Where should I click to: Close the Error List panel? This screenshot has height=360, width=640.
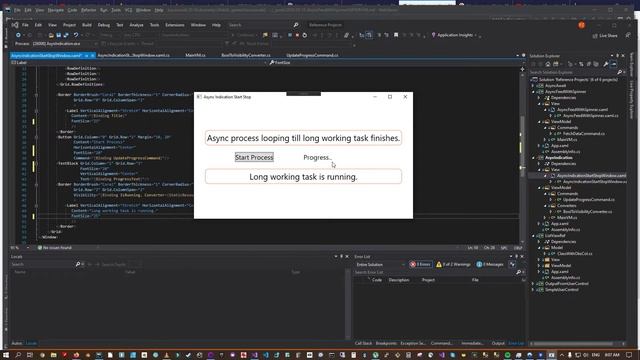[522, 256]
